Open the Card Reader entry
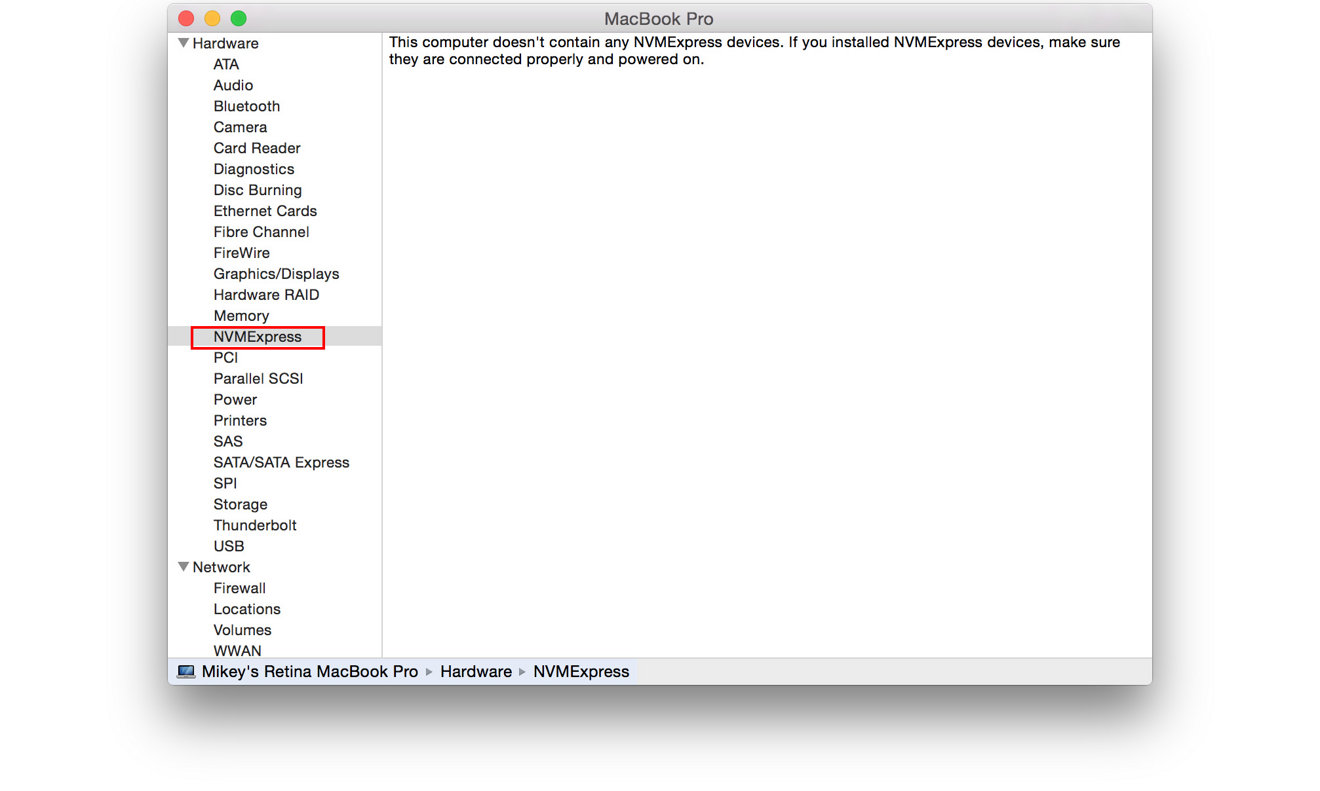Screen dimensions: 1320x791 pos(257,148)
